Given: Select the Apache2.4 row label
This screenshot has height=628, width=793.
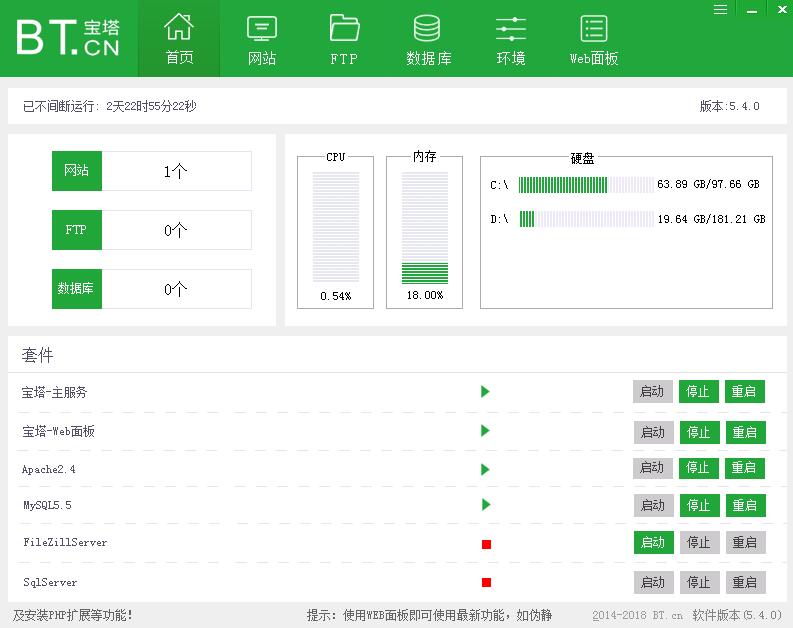Looking at the screenshot, I should 49,470.
